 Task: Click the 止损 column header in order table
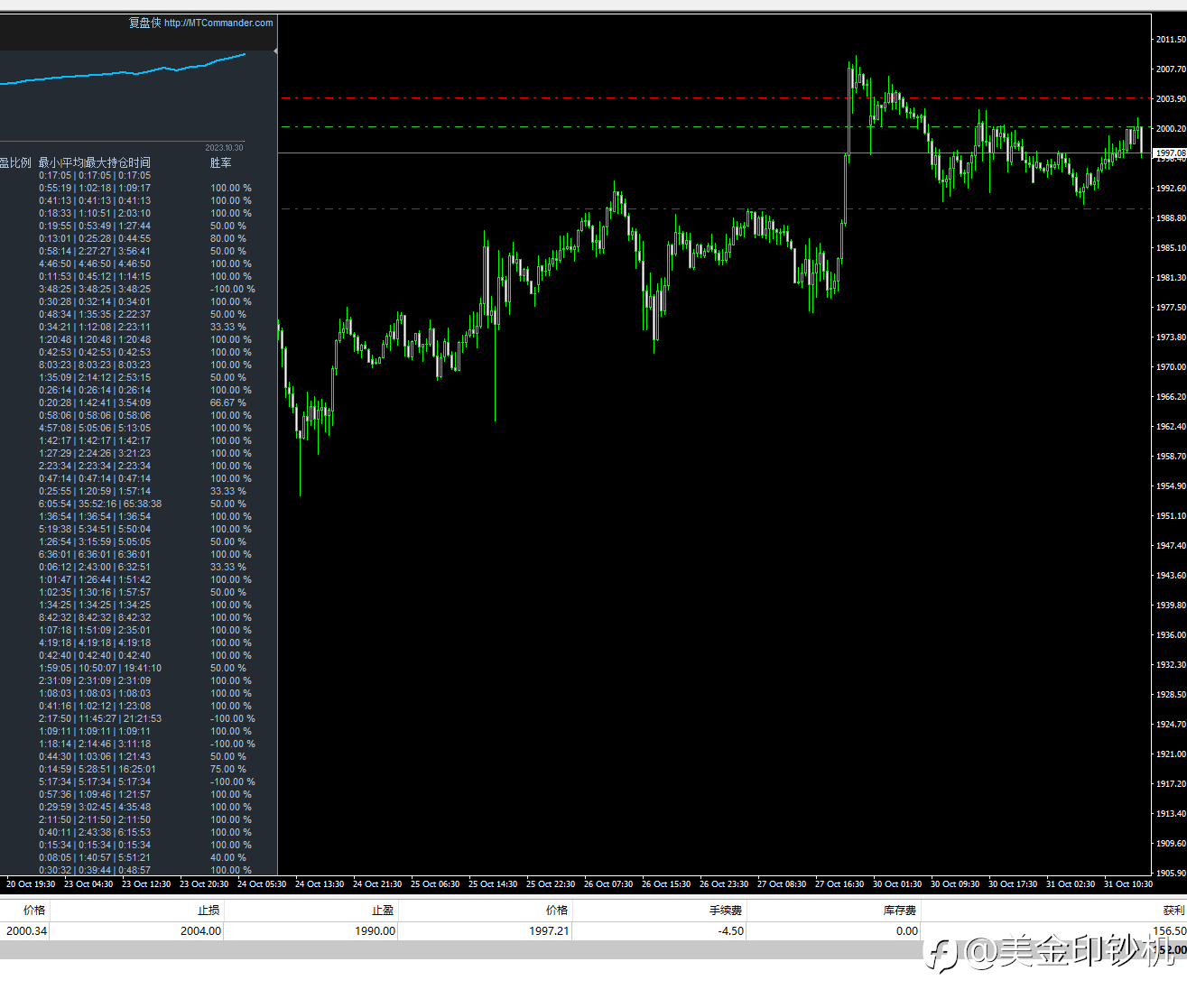209,910
